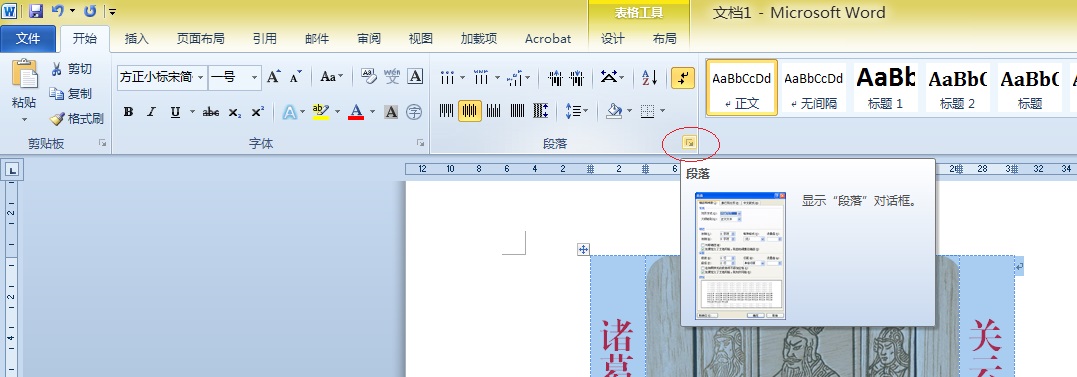Switch to the 审阅 (Review) tab
Screen dimensions: 1077x377
pos(369,39)
